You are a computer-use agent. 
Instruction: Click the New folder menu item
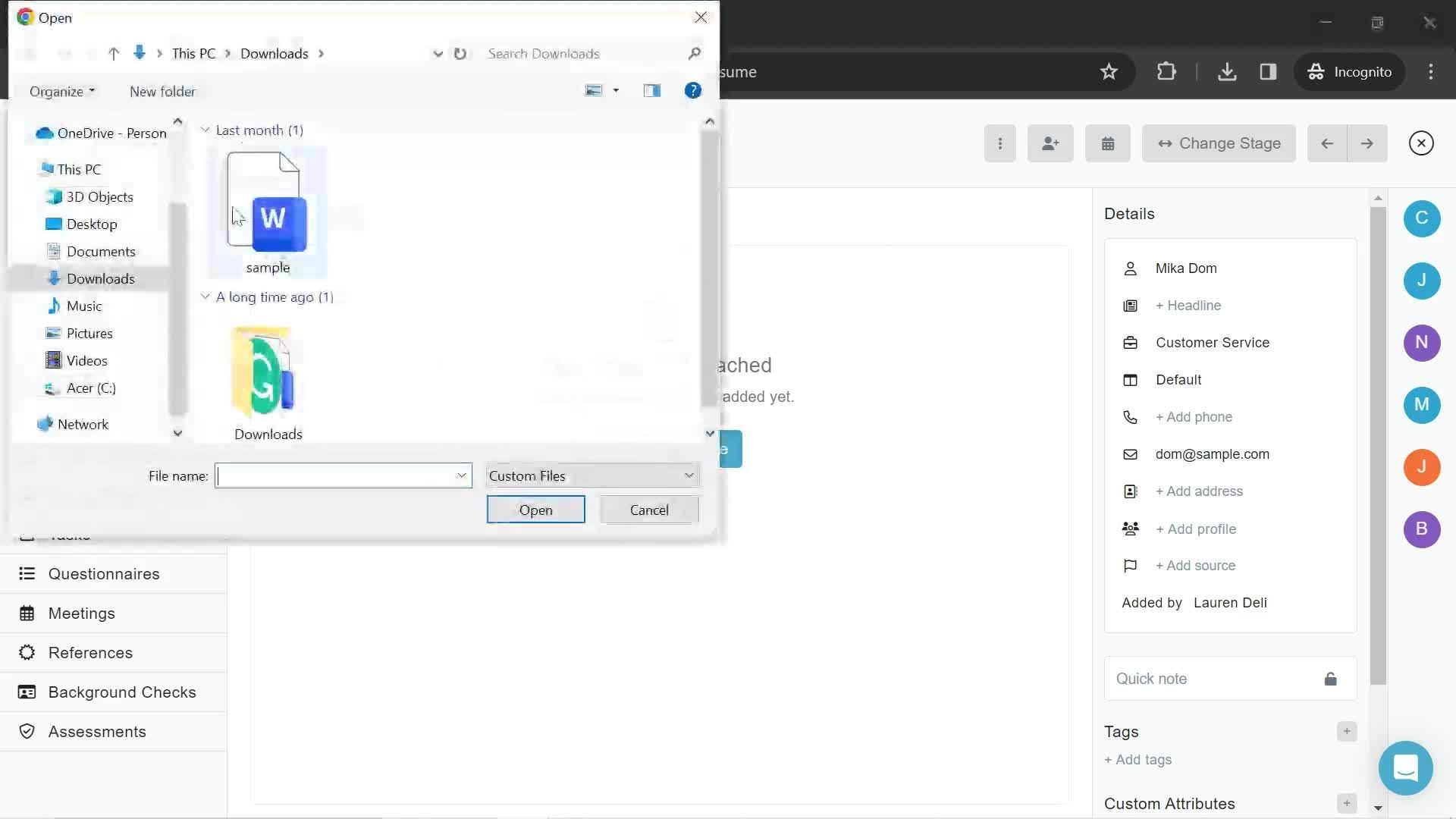point(162,91)
